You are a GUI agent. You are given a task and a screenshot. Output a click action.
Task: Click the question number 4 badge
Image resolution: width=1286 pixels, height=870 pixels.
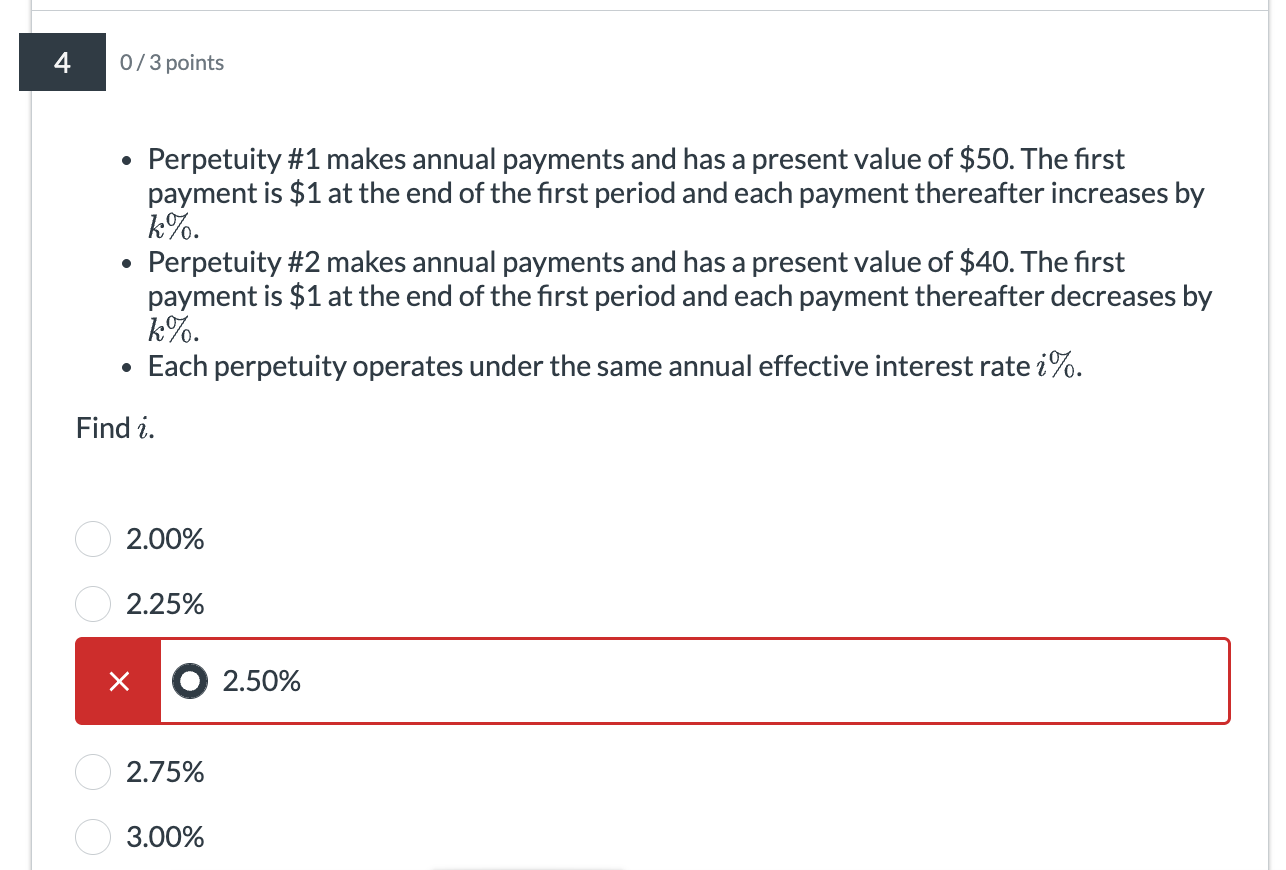[x=62, y=62]
